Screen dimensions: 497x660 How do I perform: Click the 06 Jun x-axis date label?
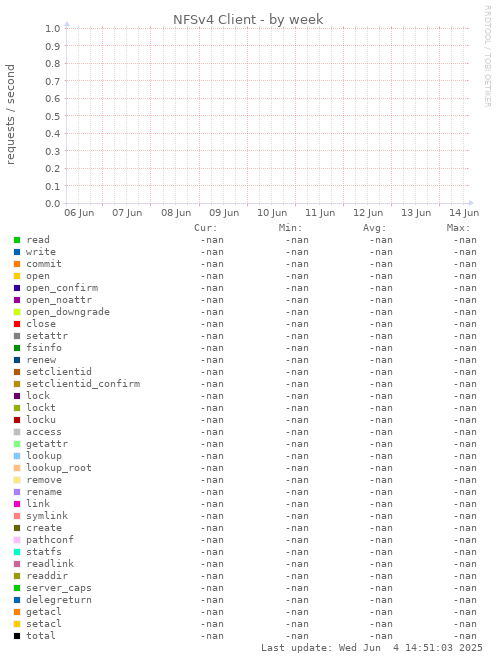click(79, 213)
